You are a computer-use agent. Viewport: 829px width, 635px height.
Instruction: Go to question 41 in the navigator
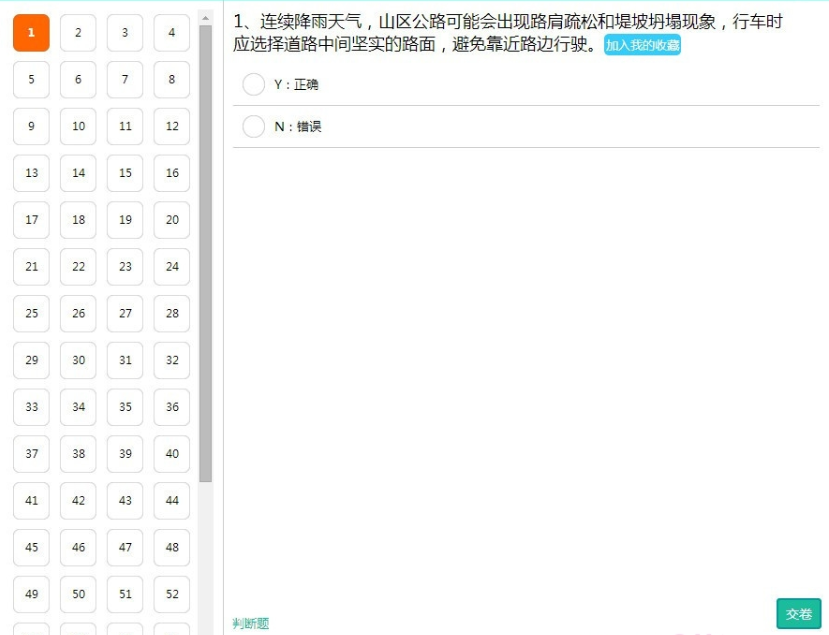click(30, 500)
